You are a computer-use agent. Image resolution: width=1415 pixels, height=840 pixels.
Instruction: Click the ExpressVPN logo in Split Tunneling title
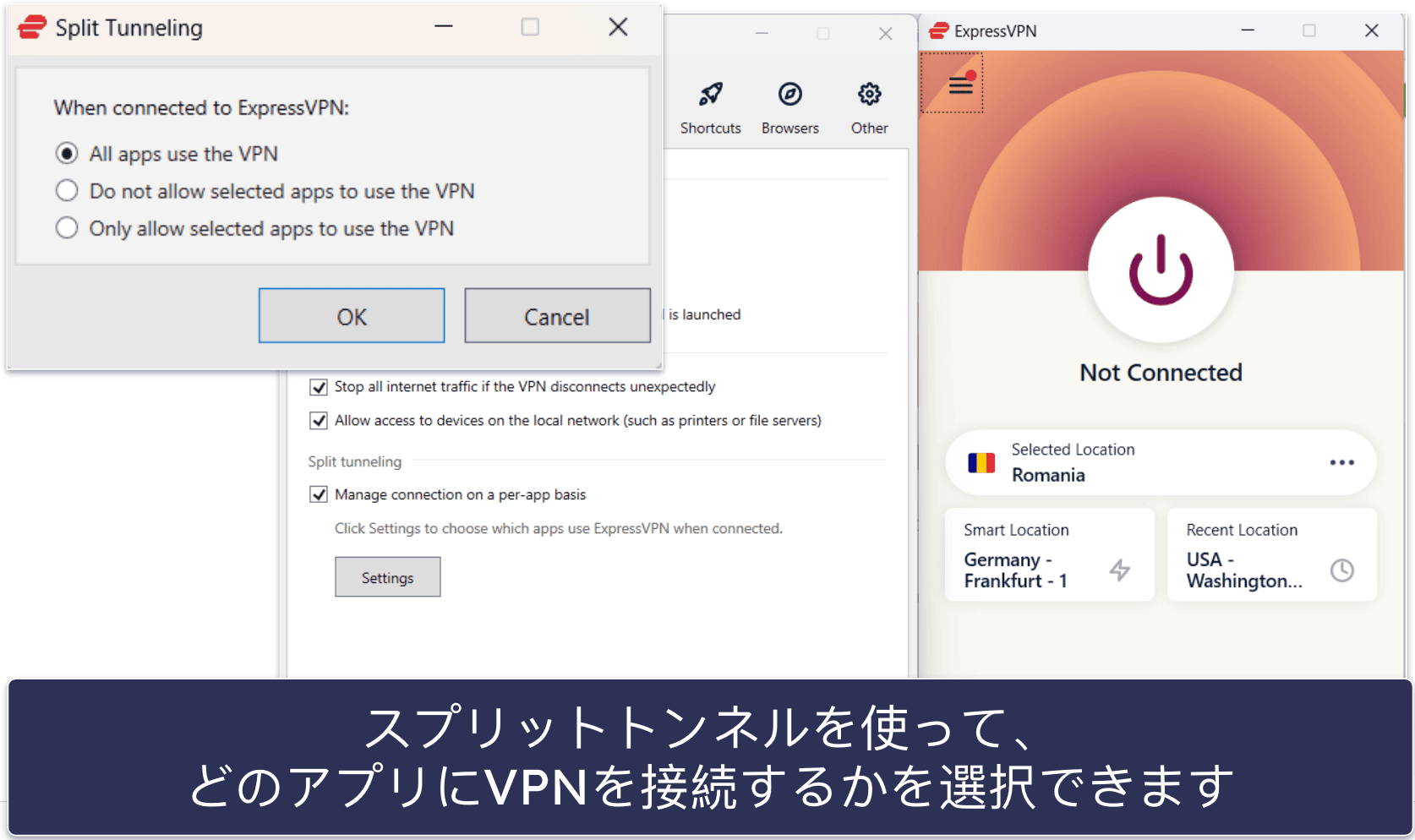pyautogui.click(x=32, y=27)
